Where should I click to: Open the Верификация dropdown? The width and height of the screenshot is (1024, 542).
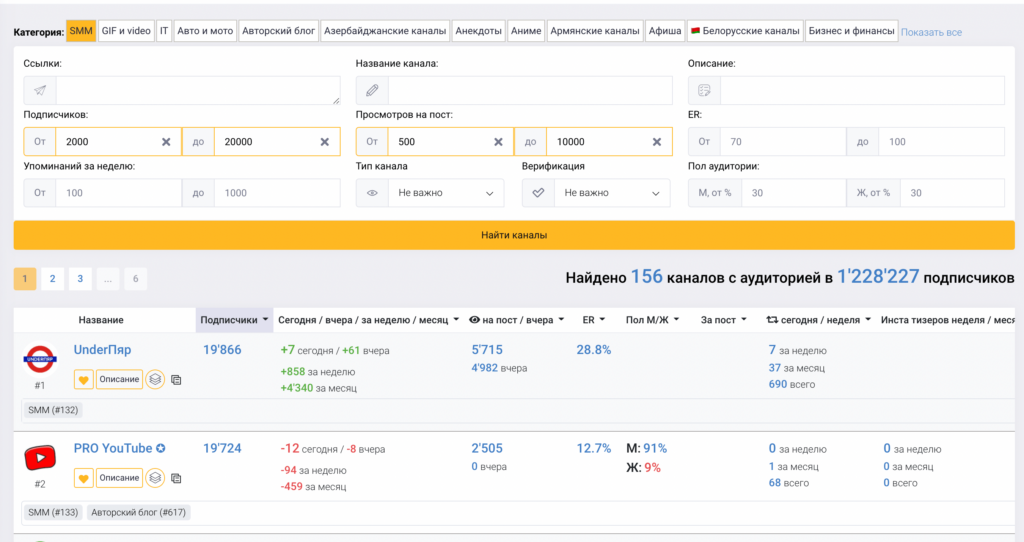[596, 193]
